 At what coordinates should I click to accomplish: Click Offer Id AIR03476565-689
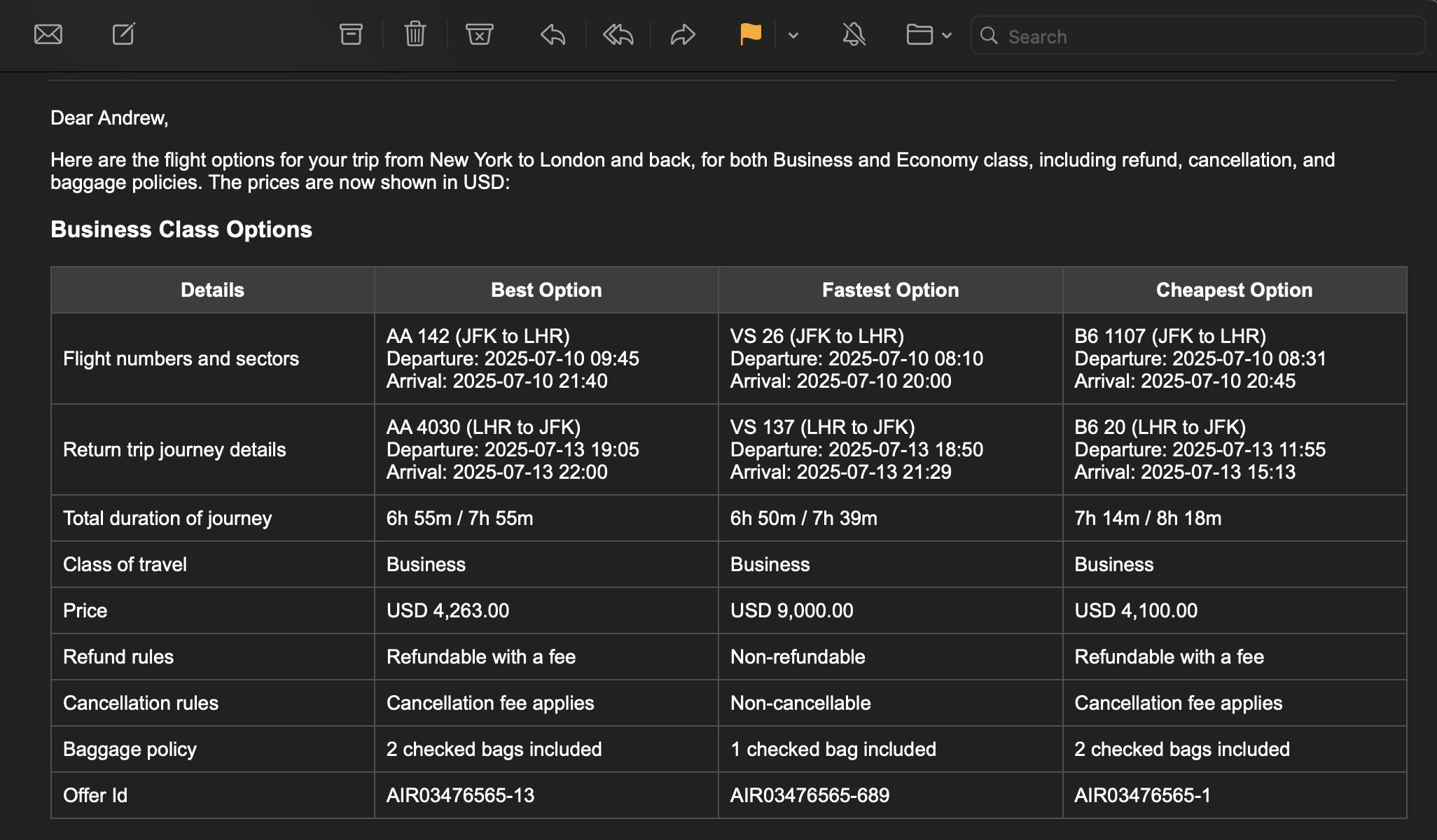810,795
